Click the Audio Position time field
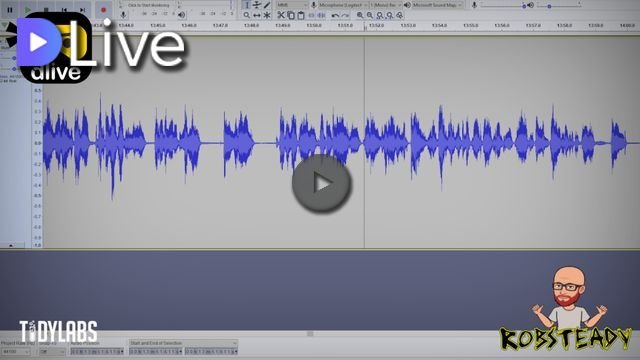640x360 pixels. [97, 351]
